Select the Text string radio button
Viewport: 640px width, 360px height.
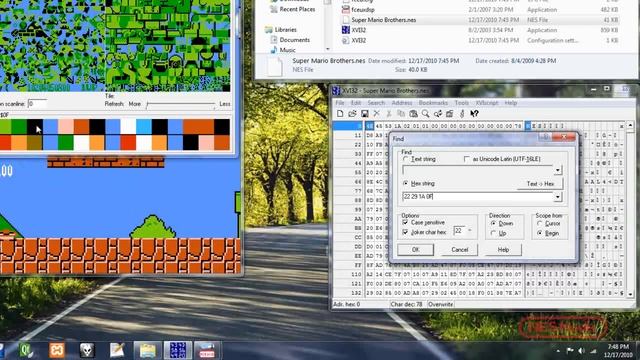point(406,159)
